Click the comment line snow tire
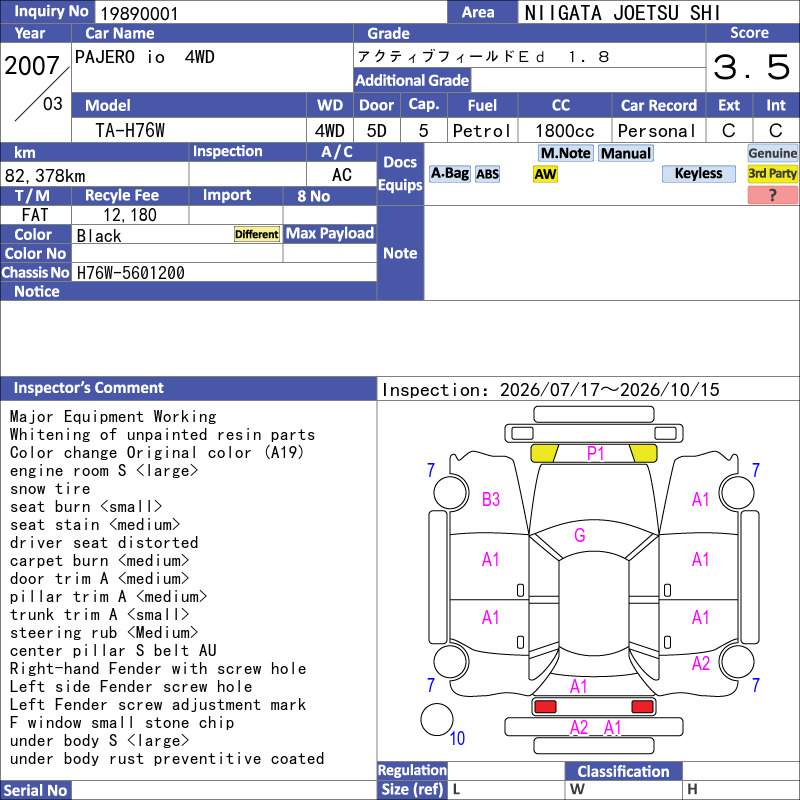Viewport: 800px width, 800px height. pyautogui.click(x=50, y=489)
